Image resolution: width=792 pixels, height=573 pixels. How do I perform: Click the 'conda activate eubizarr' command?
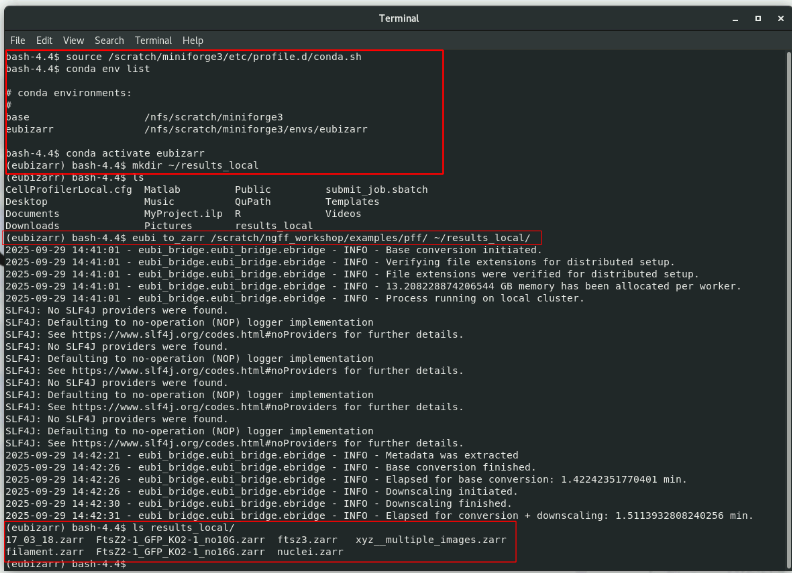pyautogui.click(x=135, y=153)
